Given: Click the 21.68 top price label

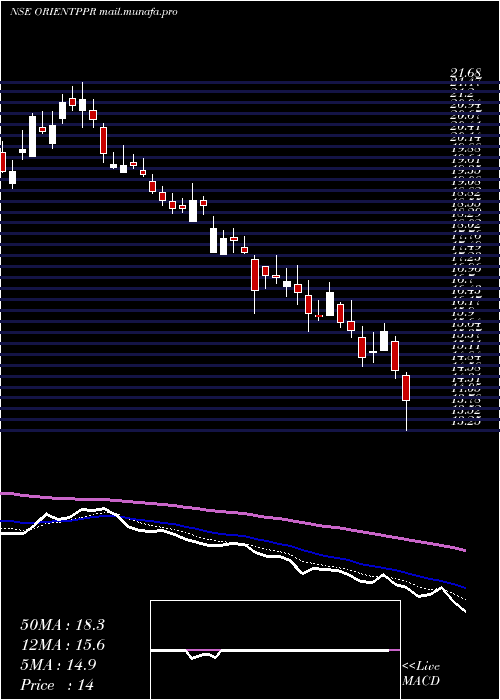Looking at the screenshot, I should (x=466, y=72).
